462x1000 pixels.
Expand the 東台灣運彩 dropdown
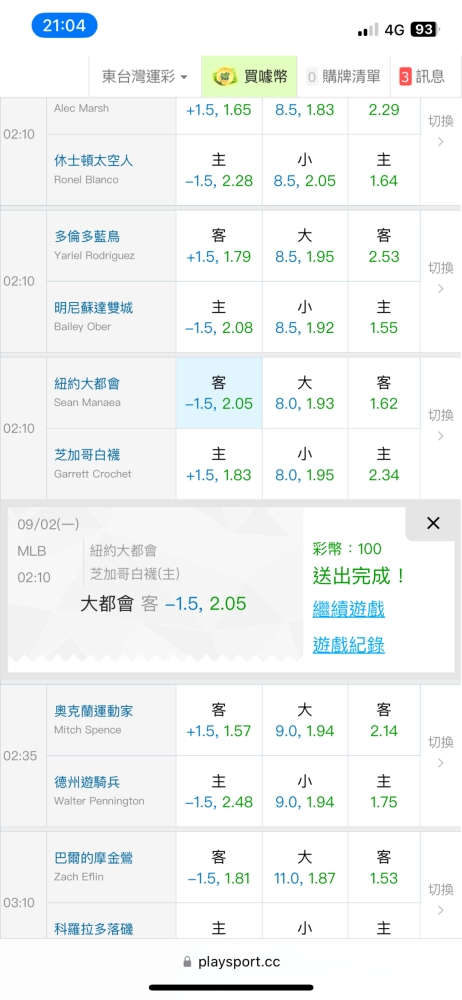[x=145, y=77]
